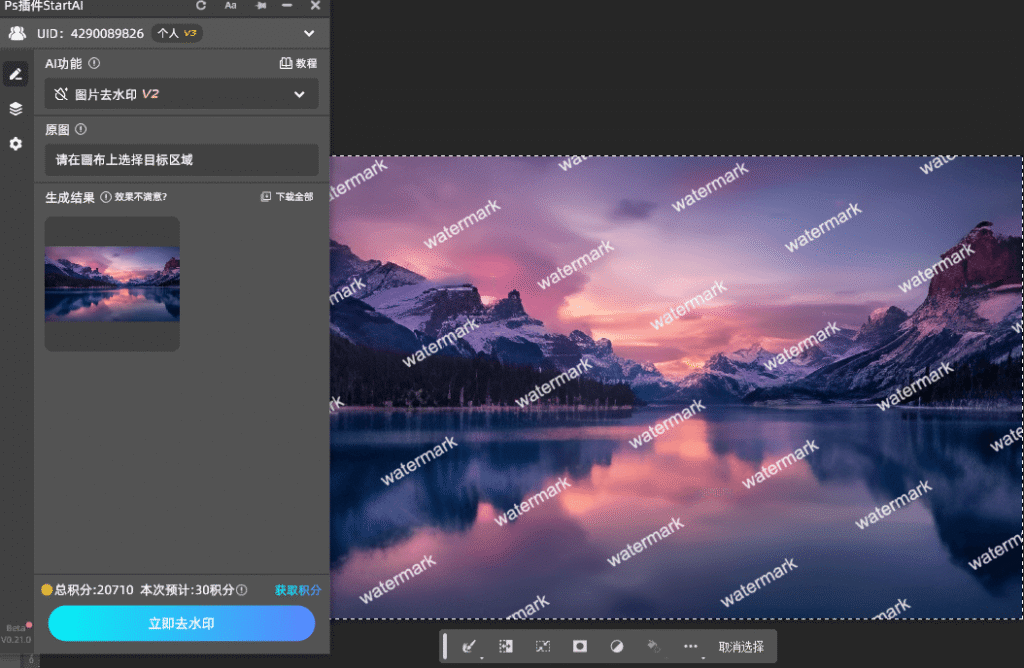The height and width of the screenshot is (668, 1024).
Task: Click 取消选择 to deselect
Action: 741,647
